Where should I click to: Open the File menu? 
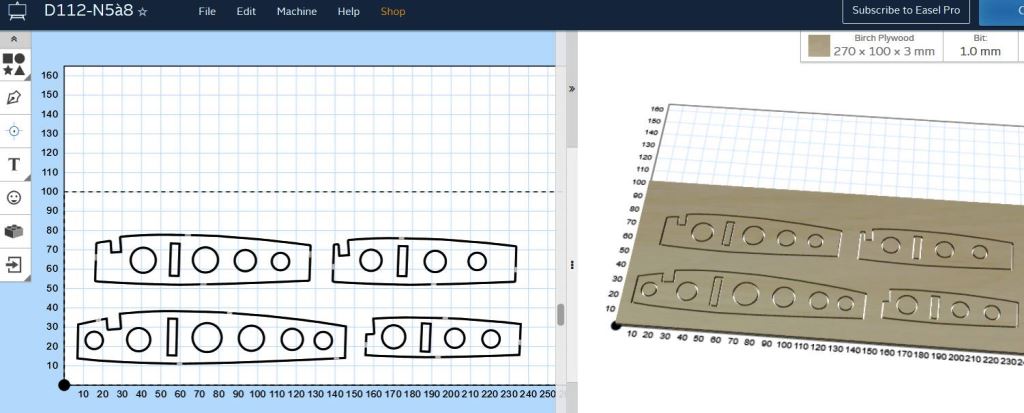207,12
